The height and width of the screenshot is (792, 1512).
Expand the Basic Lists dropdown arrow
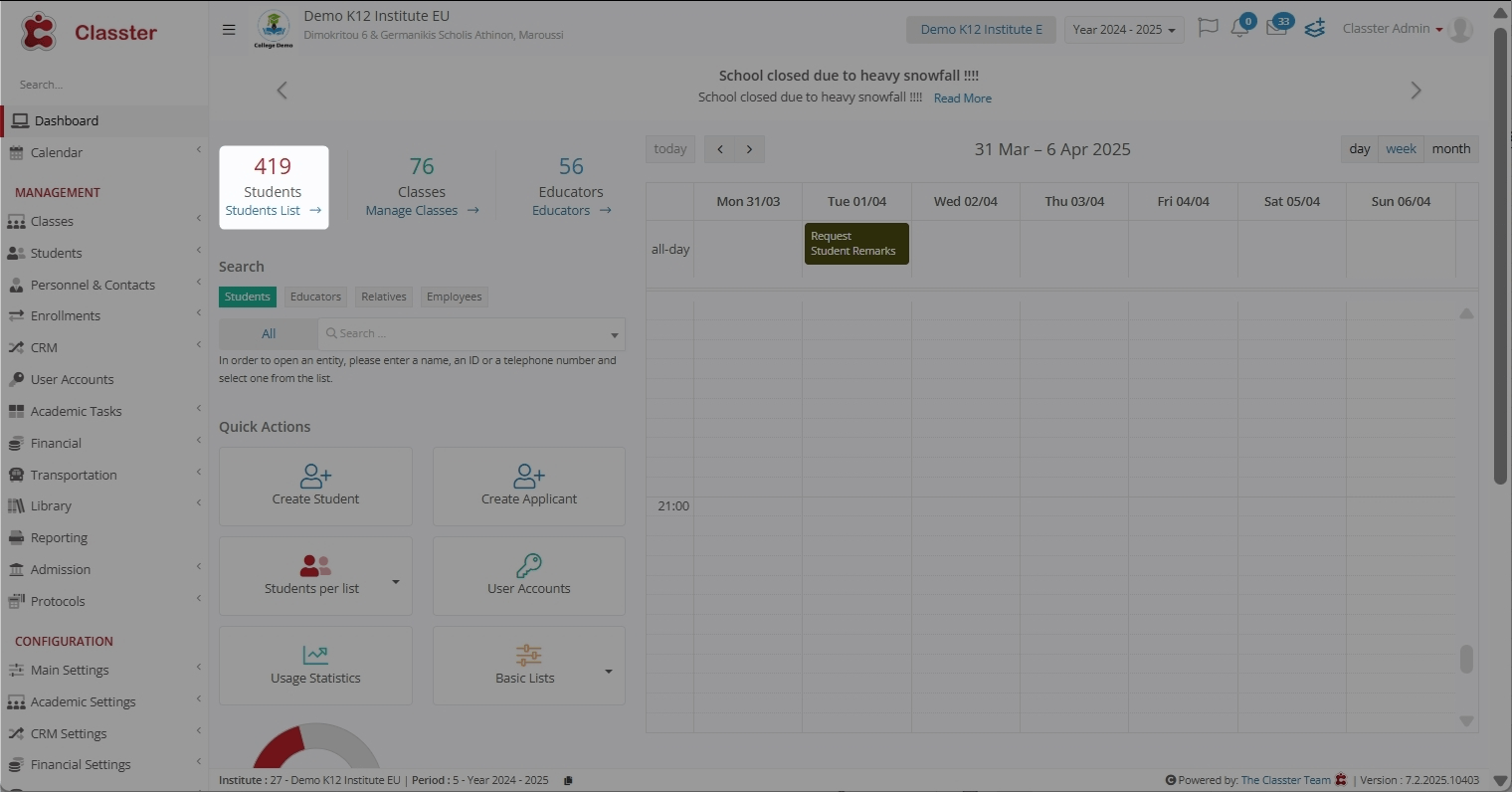click(x=609, y=672)
